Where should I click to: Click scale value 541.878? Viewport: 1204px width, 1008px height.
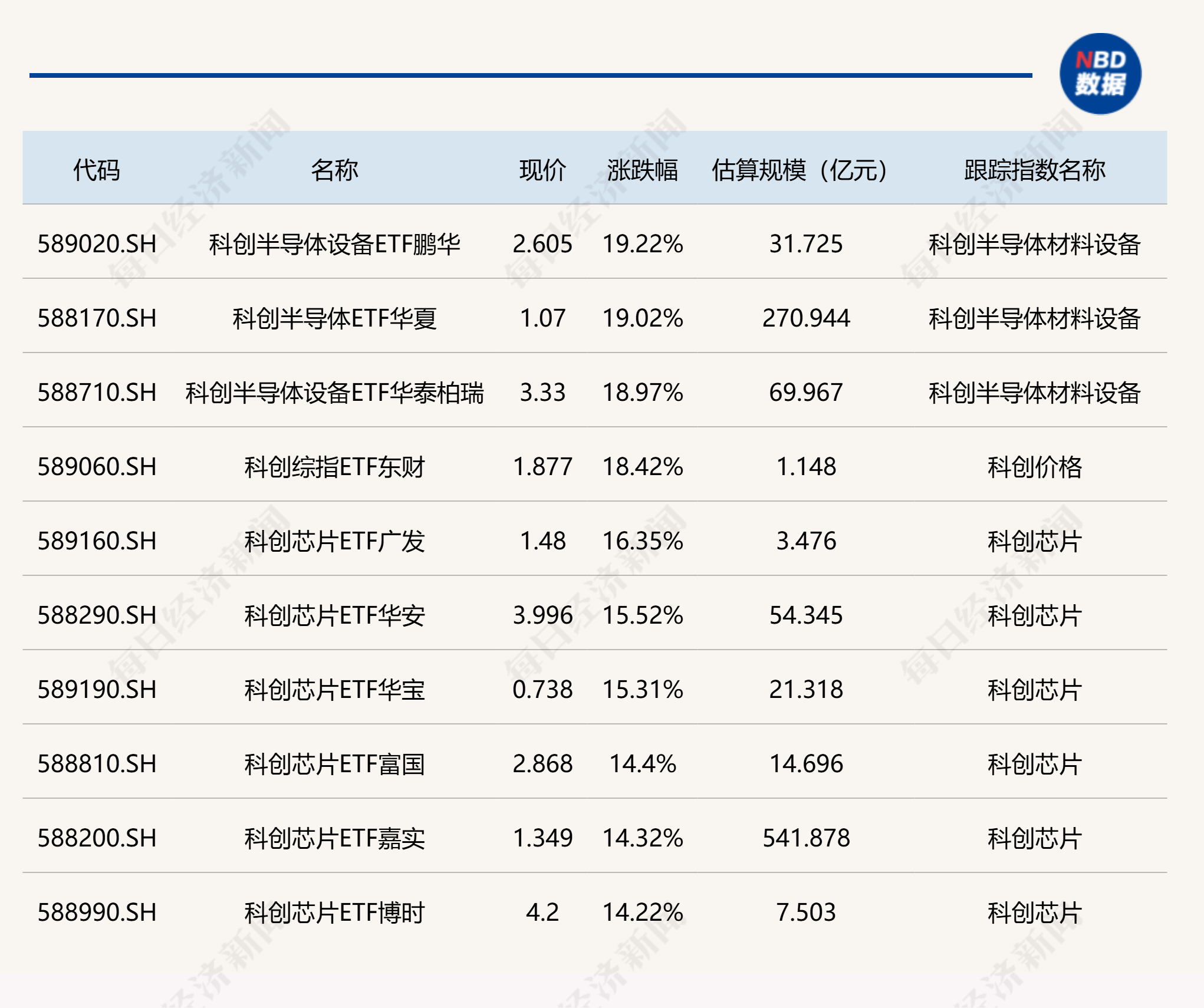point(806,838)
